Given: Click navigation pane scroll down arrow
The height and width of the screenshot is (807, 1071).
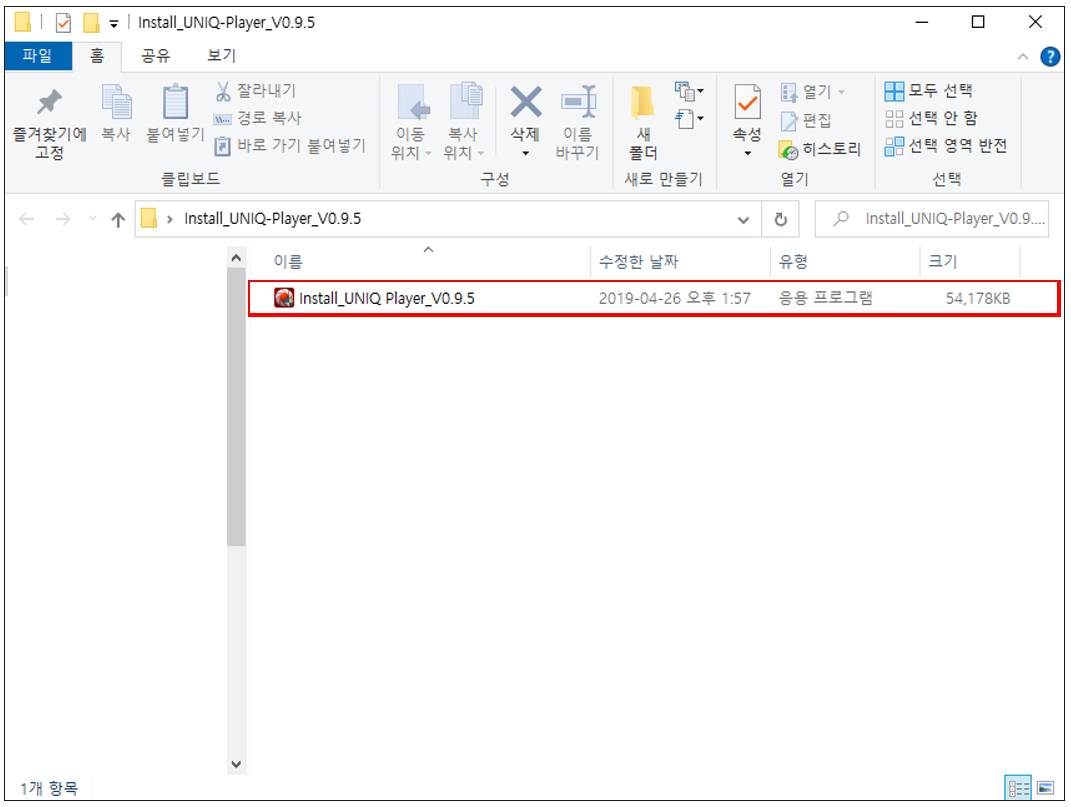Looking at the screenshot, I should point(236,765).
